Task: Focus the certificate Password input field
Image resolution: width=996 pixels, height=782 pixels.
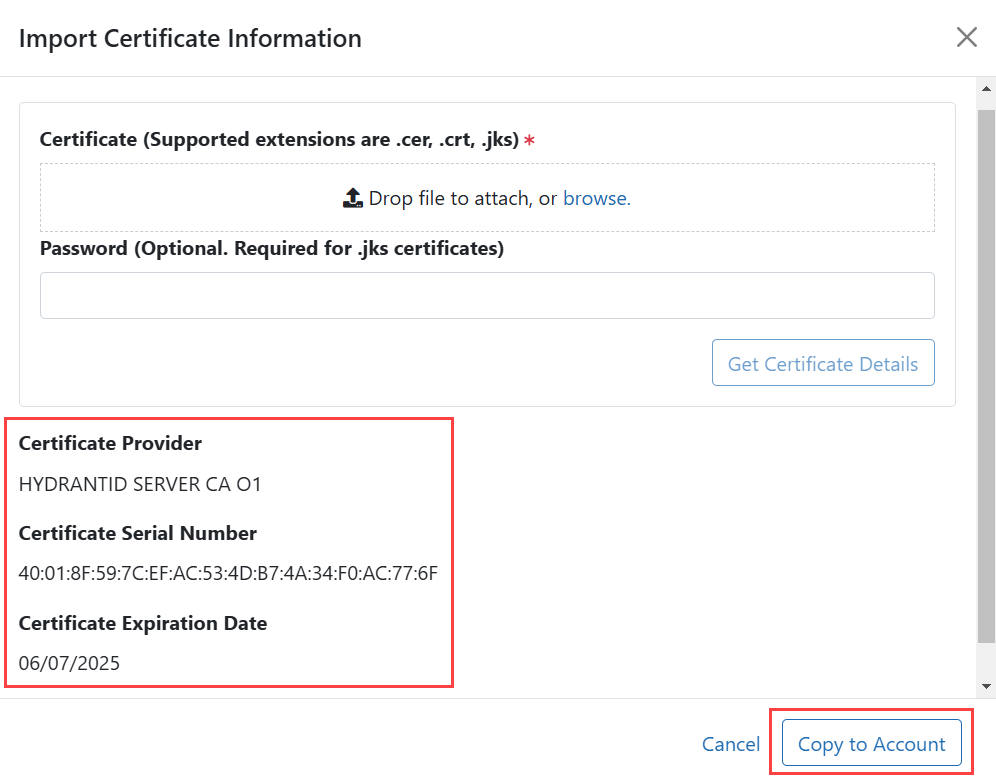Action: tap(487, 295)
